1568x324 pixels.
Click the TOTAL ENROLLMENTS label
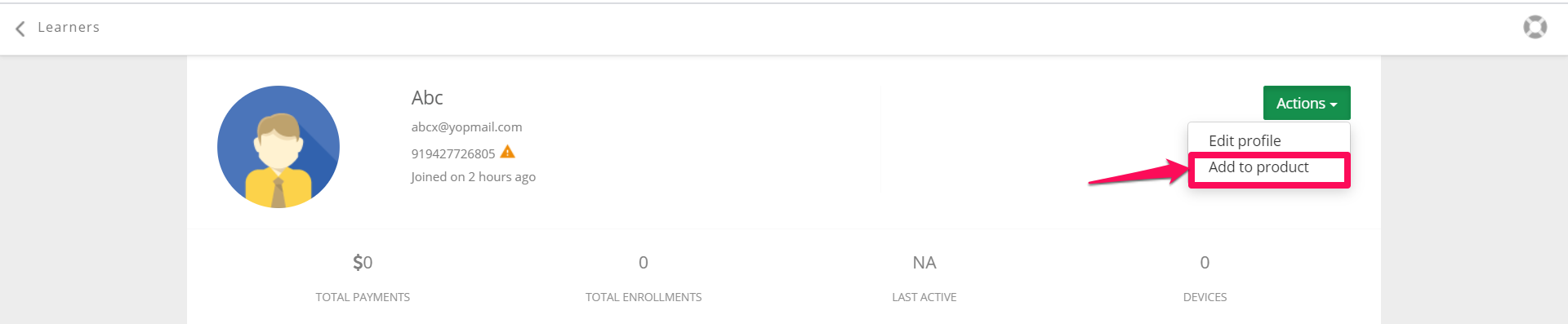(644, 297)
